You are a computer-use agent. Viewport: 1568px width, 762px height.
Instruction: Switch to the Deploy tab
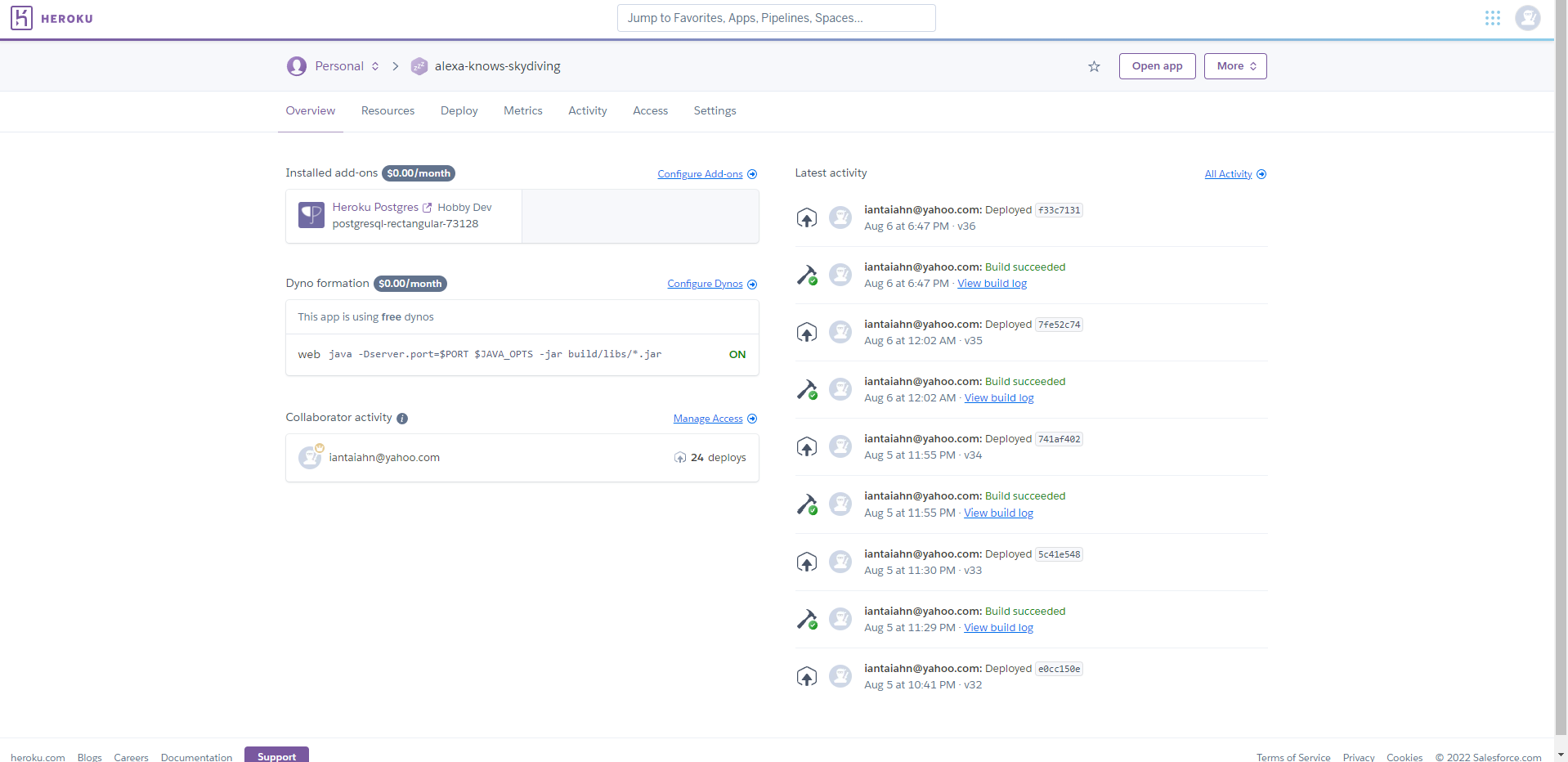pyautogui.click(x=459, y=111)
